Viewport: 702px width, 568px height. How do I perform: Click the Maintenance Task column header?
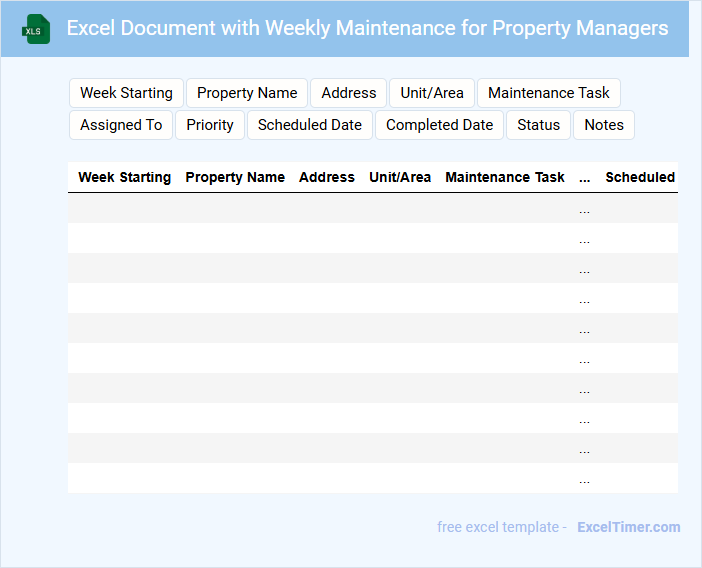505,177
